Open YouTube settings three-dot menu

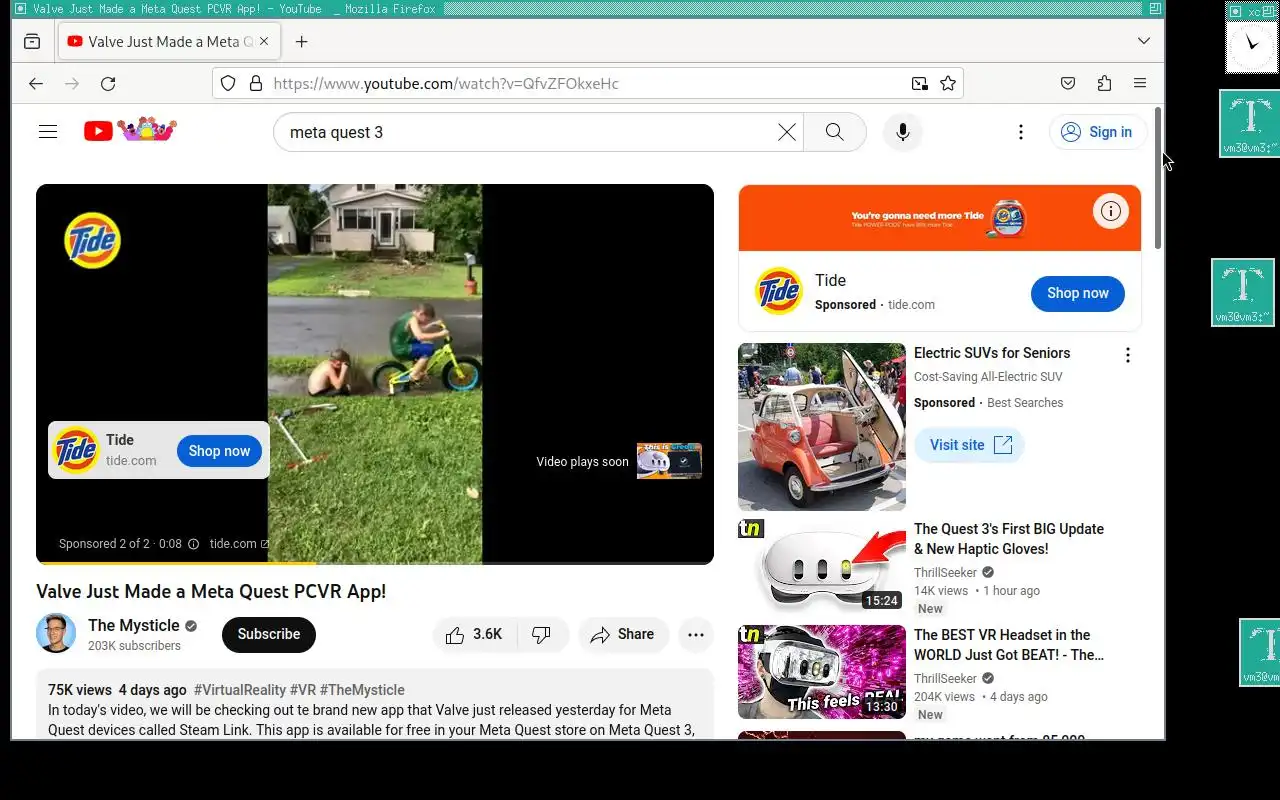pos(1020,132)
